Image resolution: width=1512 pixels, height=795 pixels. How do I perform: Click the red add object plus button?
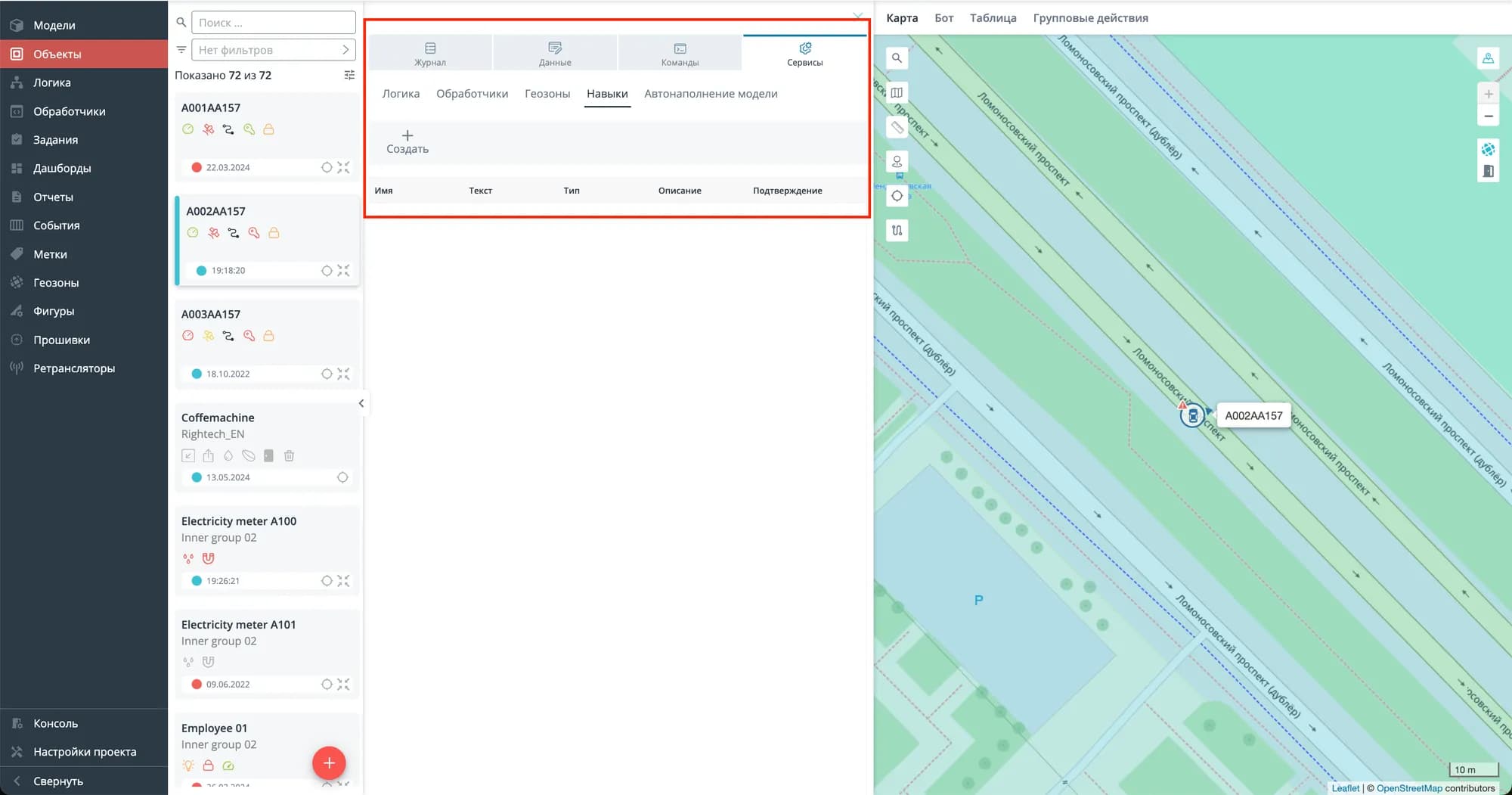click(329, 763)
